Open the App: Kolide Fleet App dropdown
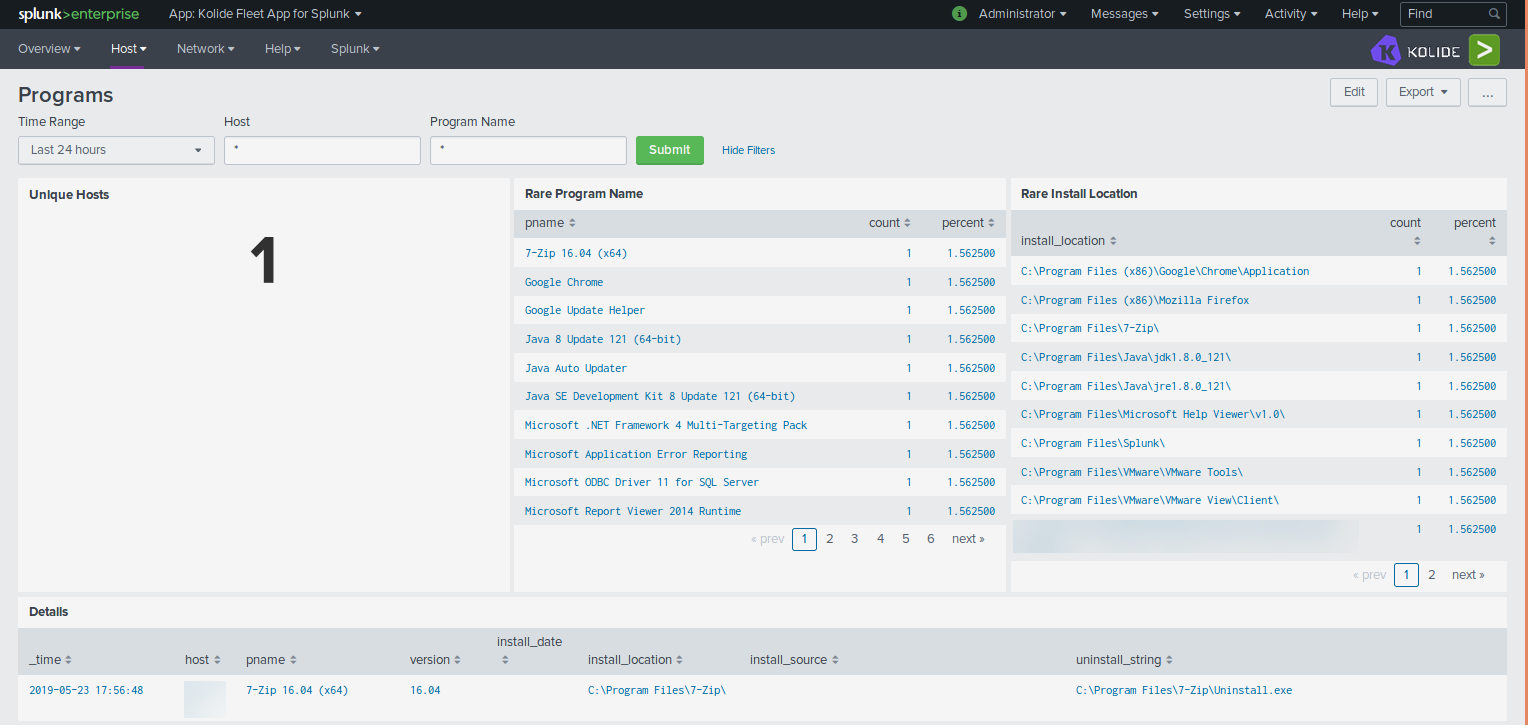 pos(265,14)
